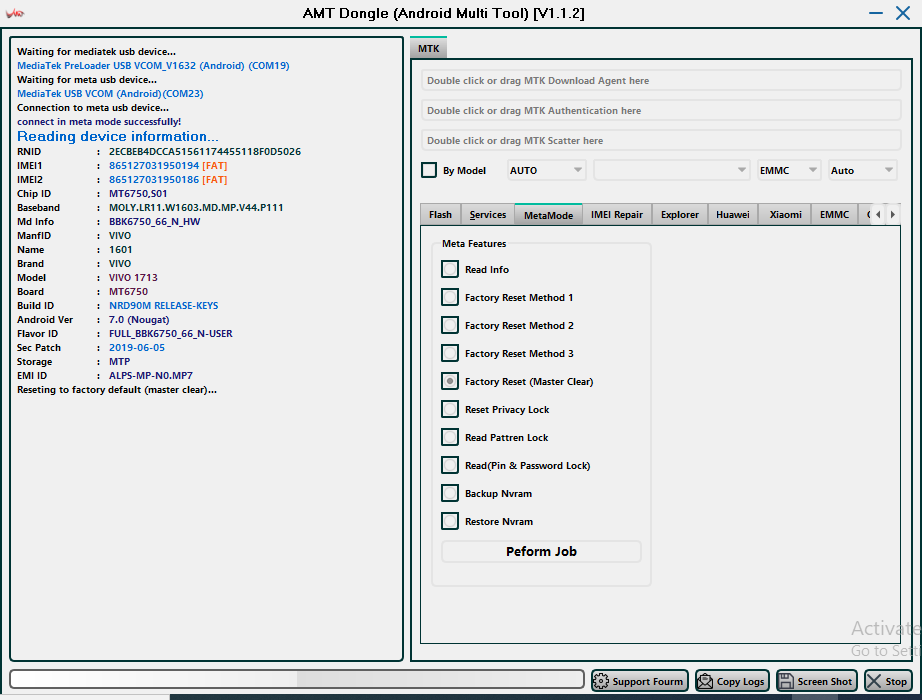The width and height of the screenshot is (922, 700).
Task: Click Build ID value NRD90M RELEASE-KEYS
Action: point(163,306)
